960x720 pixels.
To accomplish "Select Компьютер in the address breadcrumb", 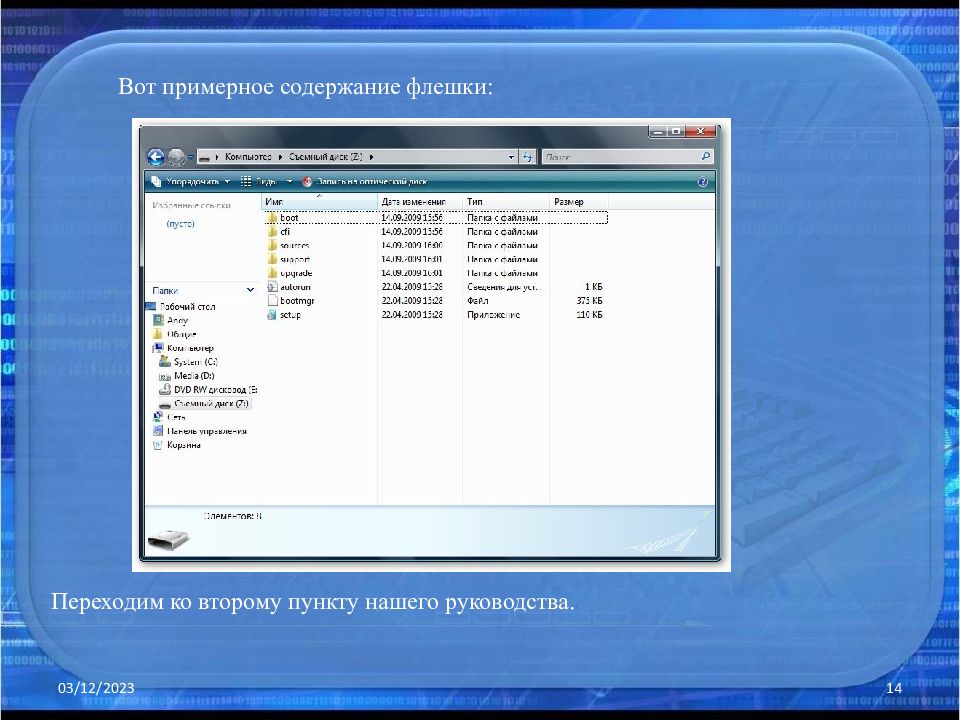I will pyautogui.click(x=248, y=157).
